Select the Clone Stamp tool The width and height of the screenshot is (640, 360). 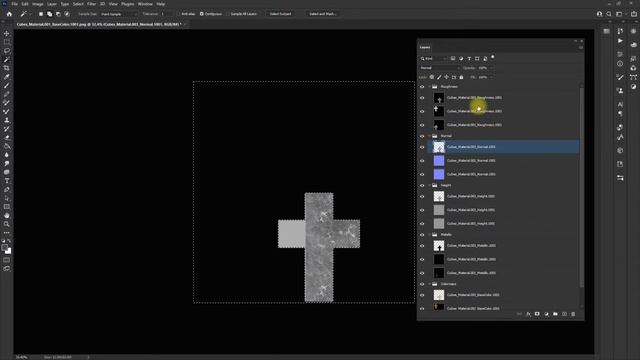tap(7, 120)
